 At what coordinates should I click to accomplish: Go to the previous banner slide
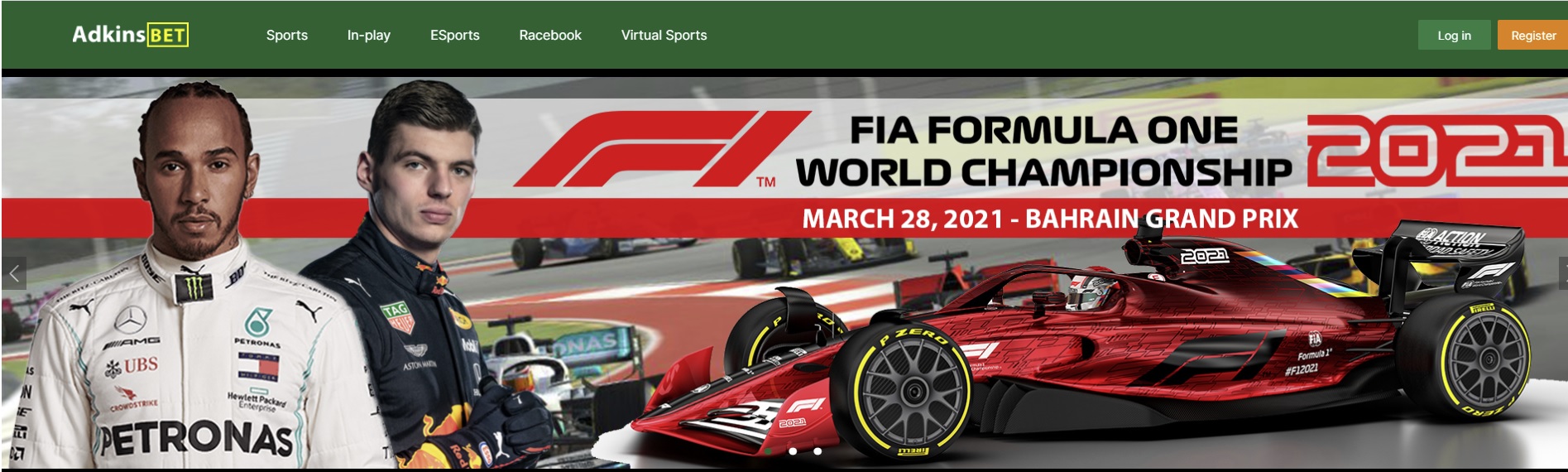pos(13,272)
